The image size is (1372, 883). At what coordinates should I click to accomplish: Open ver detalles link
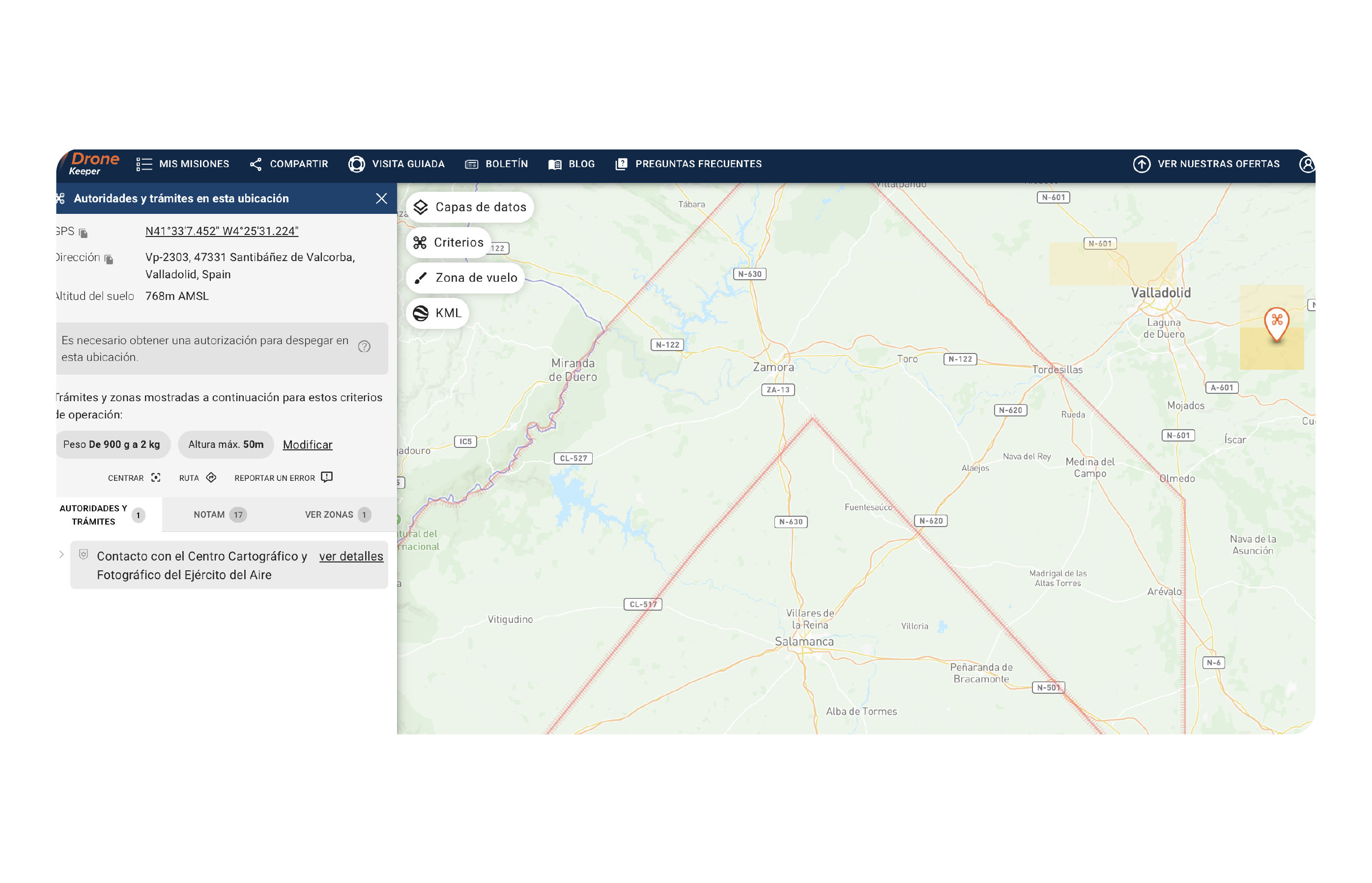tap(351, 556)
